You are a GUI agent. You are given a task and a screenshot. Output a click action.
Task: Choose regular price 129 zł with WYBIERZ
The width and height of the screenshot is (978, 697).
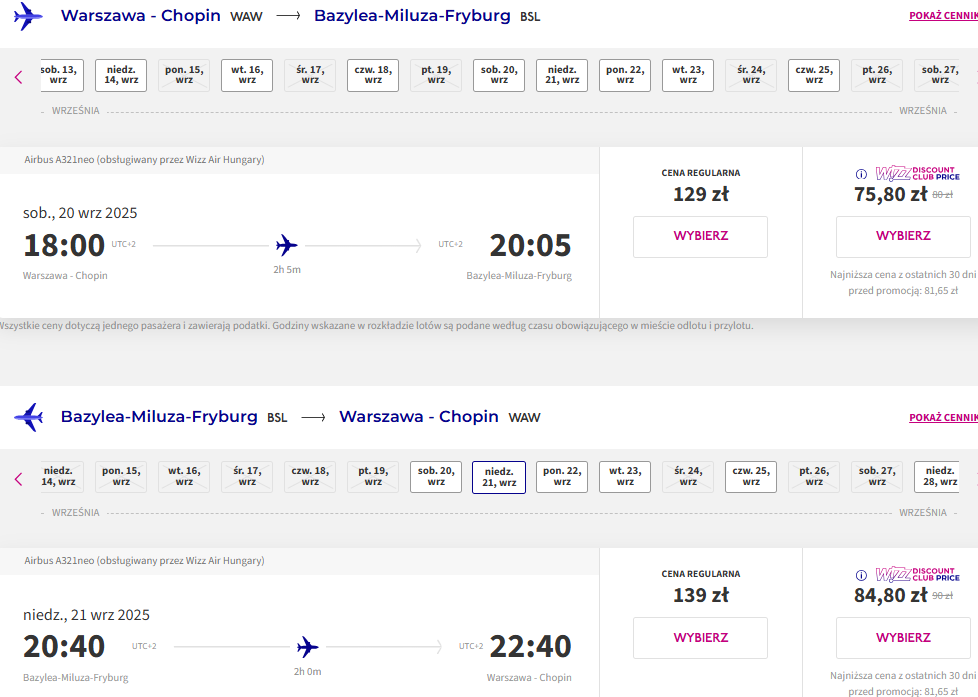(700, 236)
